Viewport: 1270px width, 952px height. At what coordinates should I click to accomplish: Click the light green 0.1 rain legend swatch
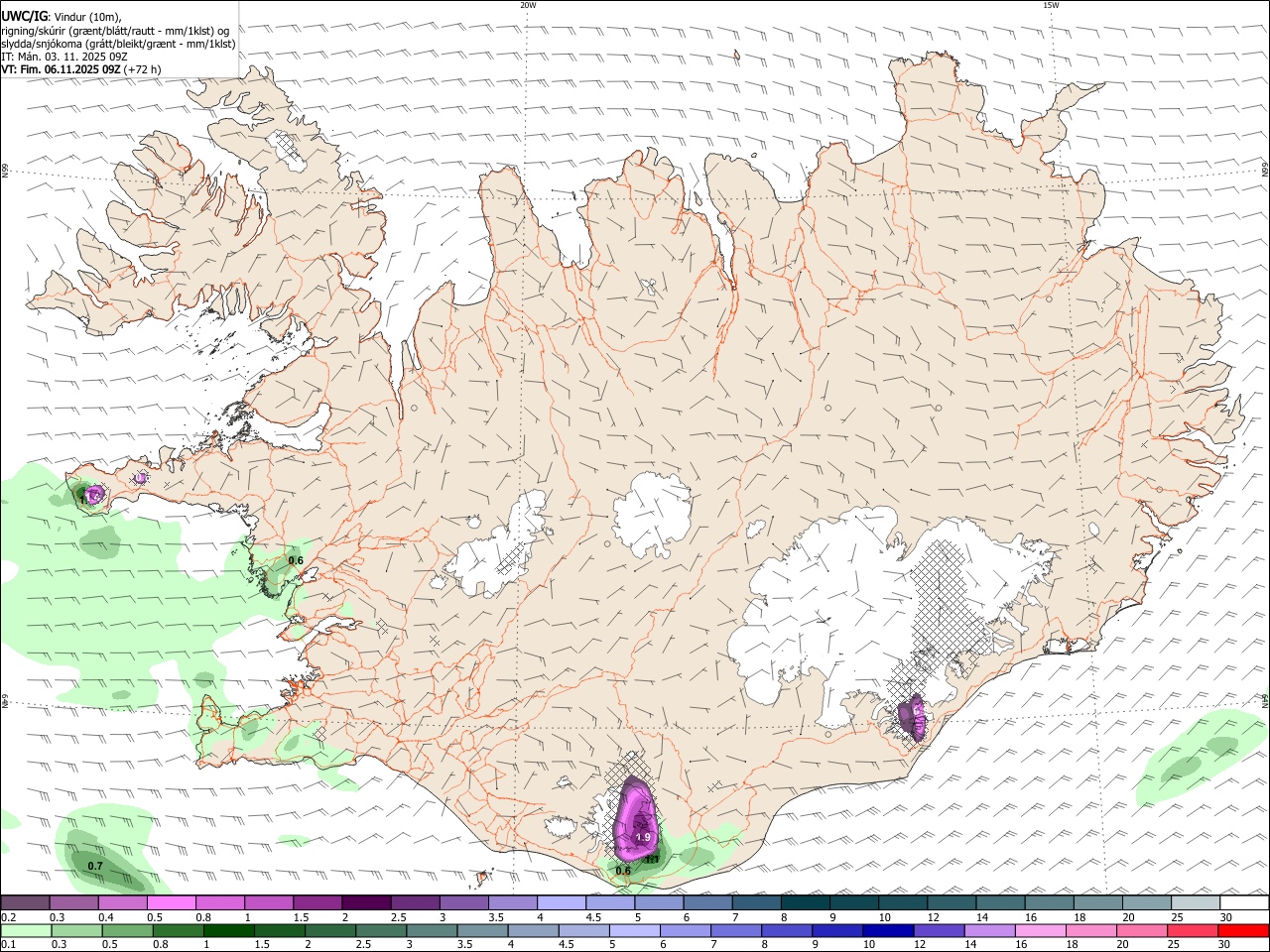pos(25,930)
